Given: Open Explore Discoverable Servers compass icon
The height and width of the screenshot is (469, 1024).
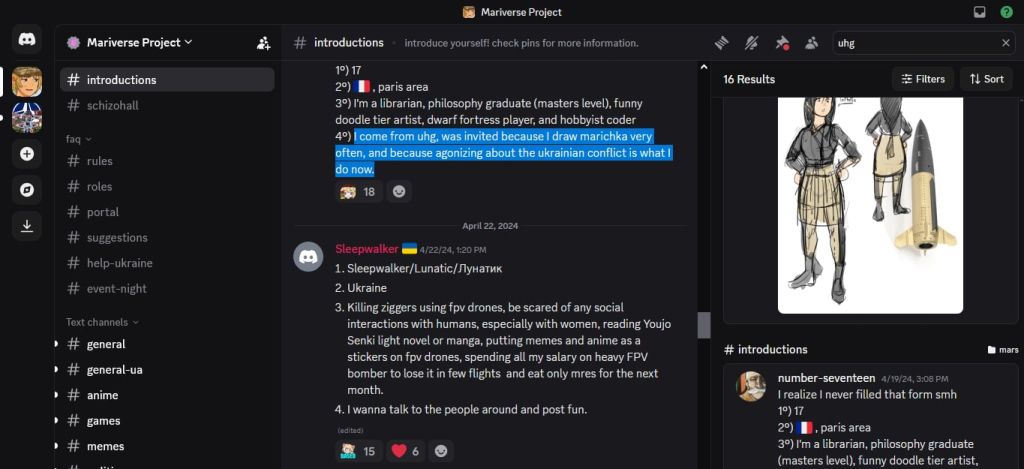Looking at the screenshot, I should 27,190.
